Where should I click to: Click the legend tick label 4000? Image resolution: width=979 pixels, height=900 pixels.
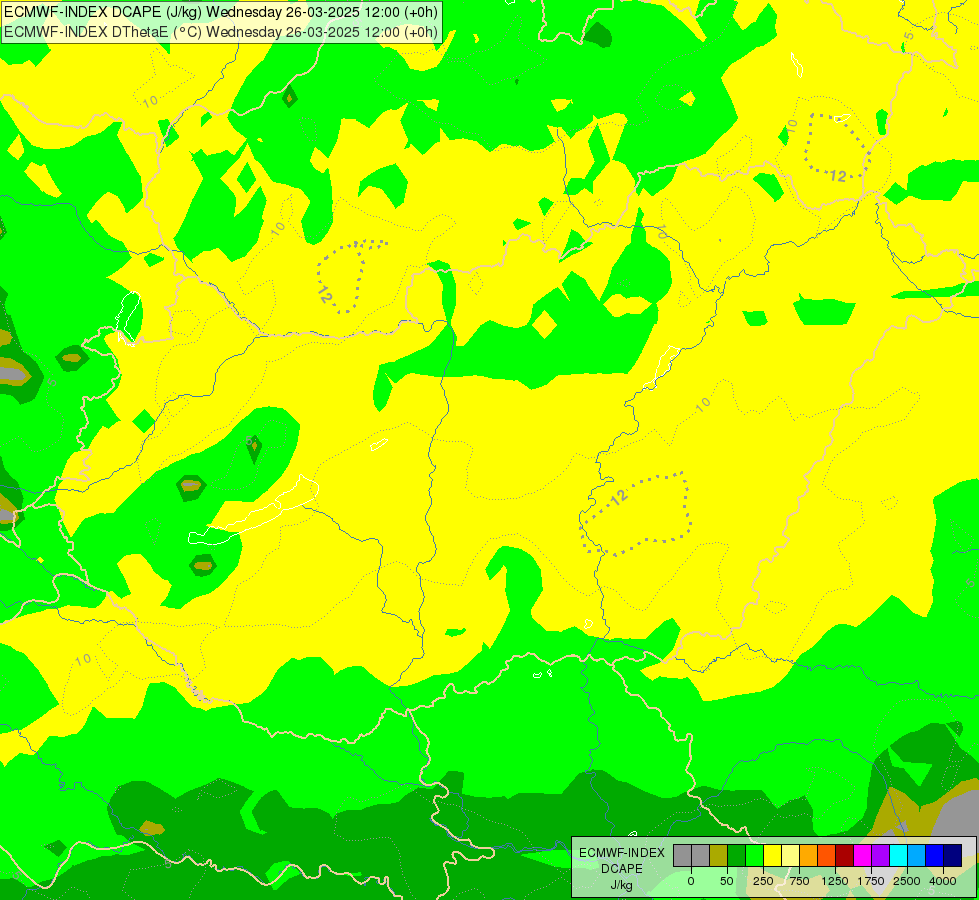click(943, 881)
